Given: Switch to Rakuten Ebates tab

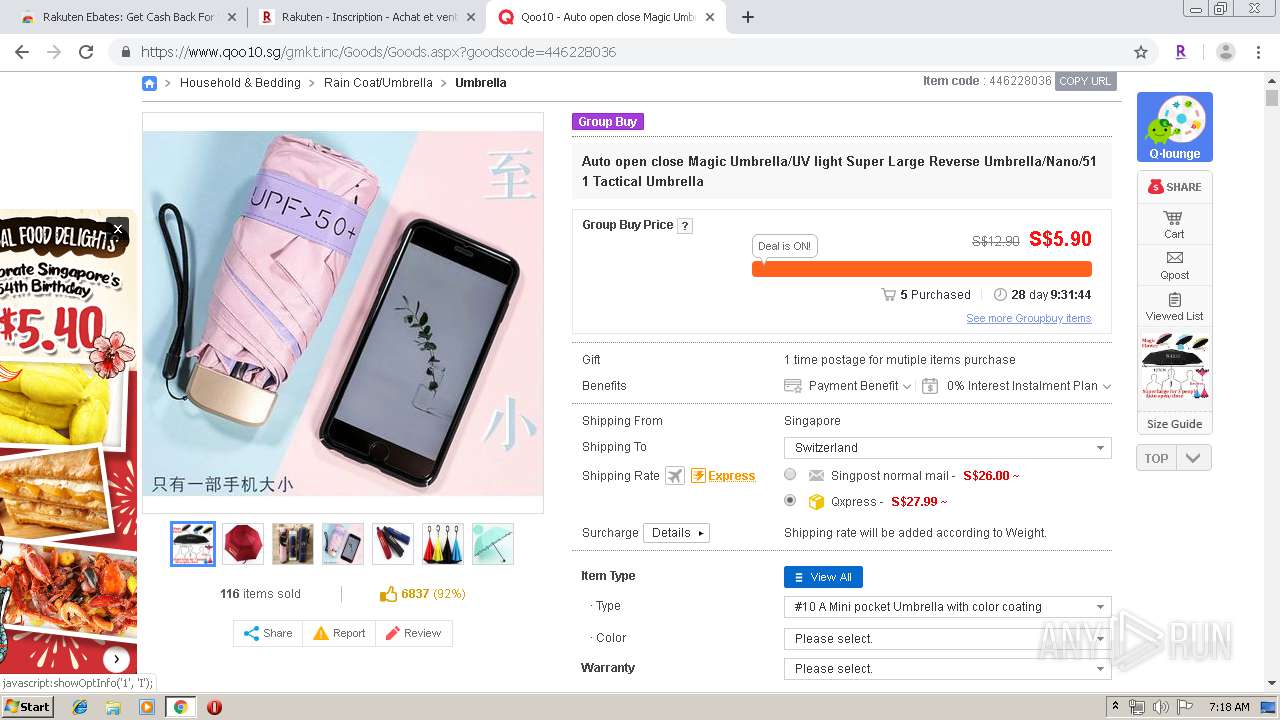Looking at the screenshot, I should pyautogui.click(x=128, y=17).
